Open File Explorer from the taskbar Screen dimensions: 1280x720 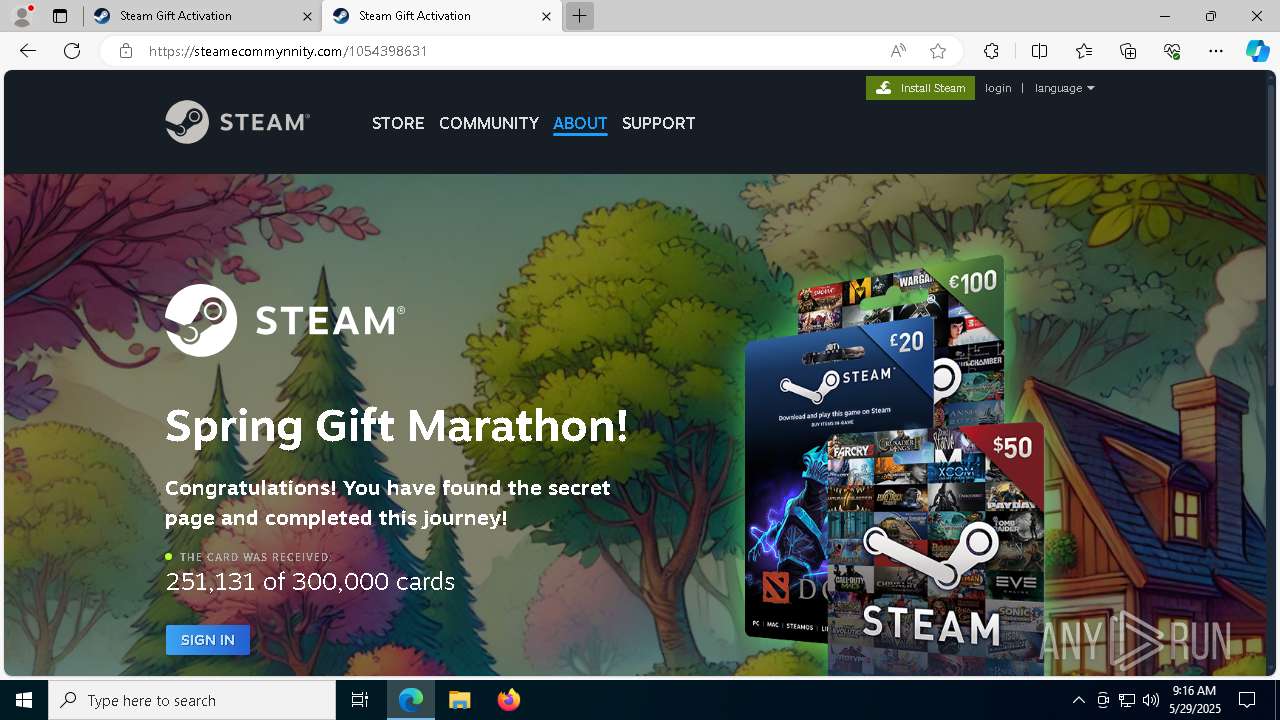pyautogui.click(x=459, y=700)
